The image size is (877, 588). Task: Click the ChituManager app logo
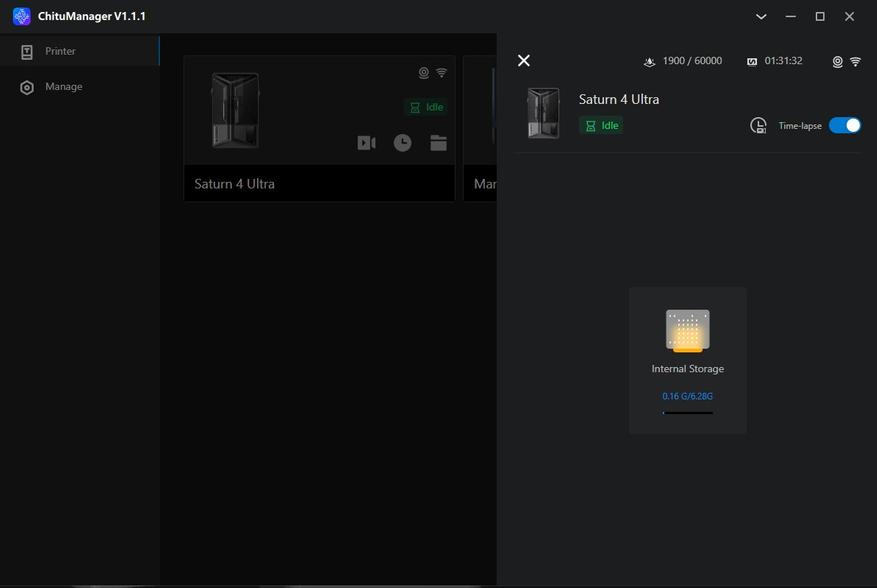[x=21, y=16]
